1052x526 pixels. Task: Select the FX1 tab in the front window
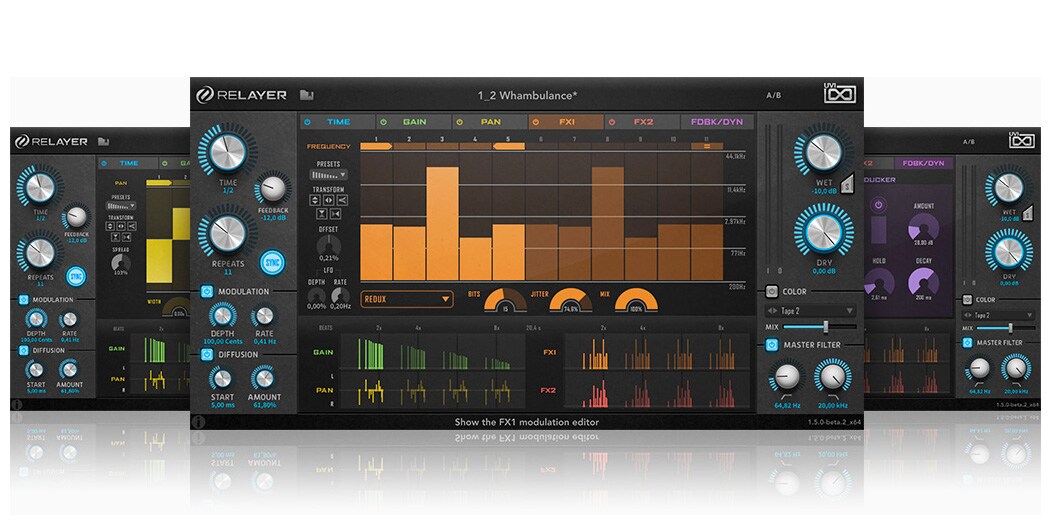566,122
